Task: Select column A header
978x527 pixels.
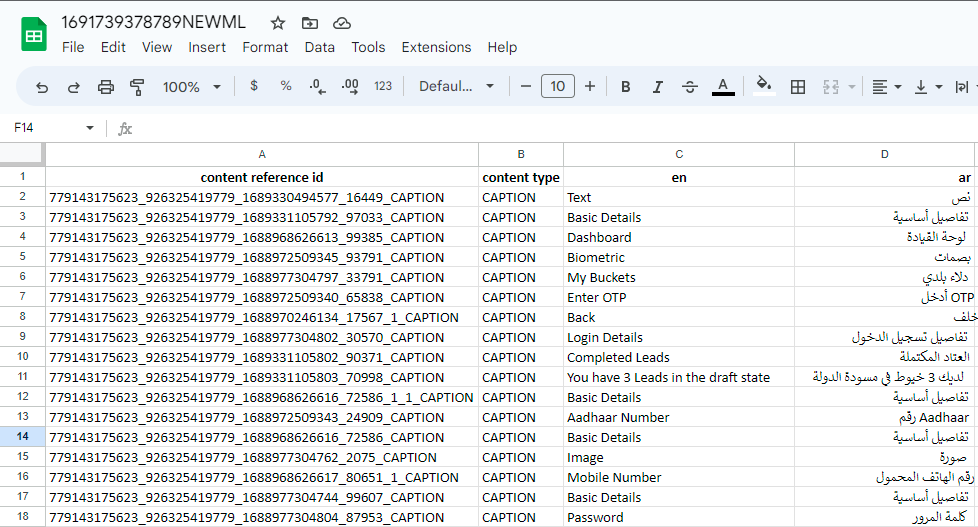Action: point(262,154)
